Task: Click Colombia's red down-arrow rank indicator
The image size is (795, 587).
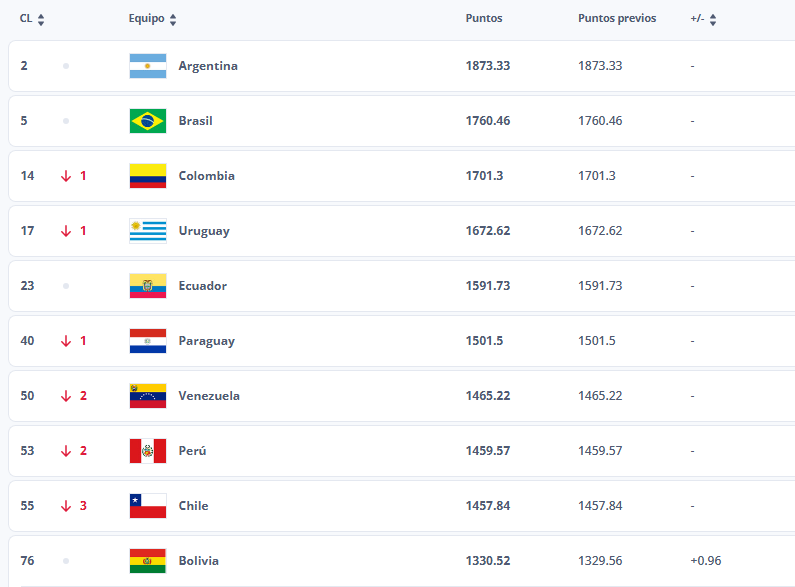Action: [x=66, y=176]
